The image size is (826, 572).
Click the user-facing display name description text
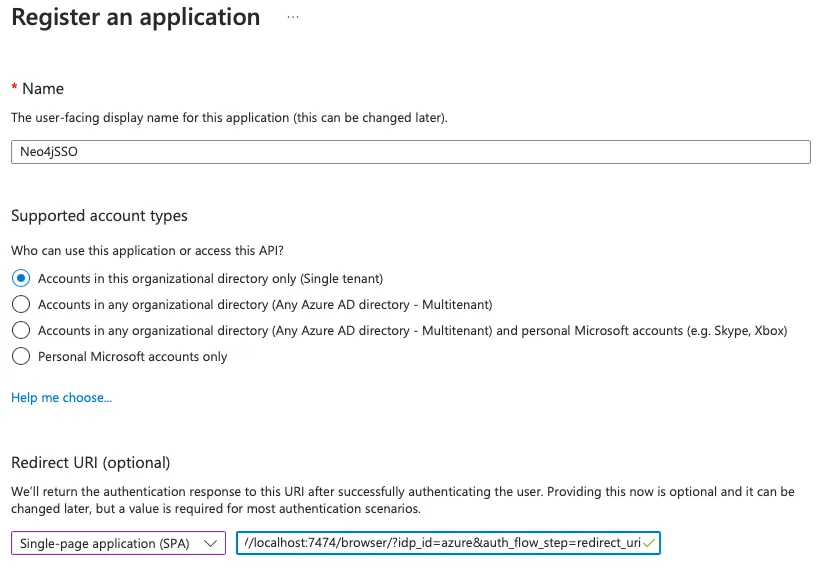click(229, 117)
